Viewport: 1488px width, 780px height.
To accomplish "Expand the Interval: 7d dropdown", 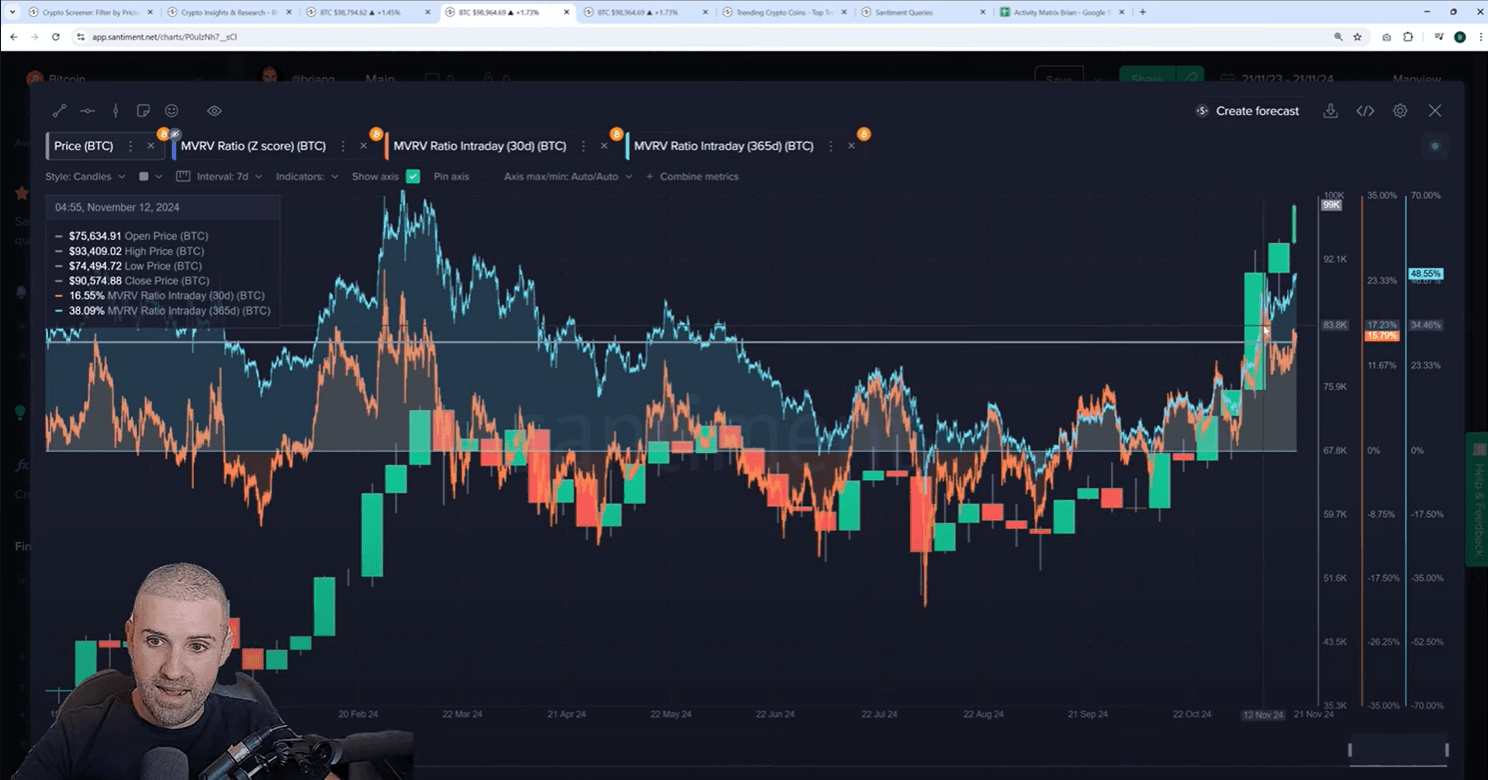I will pos(219,176).
